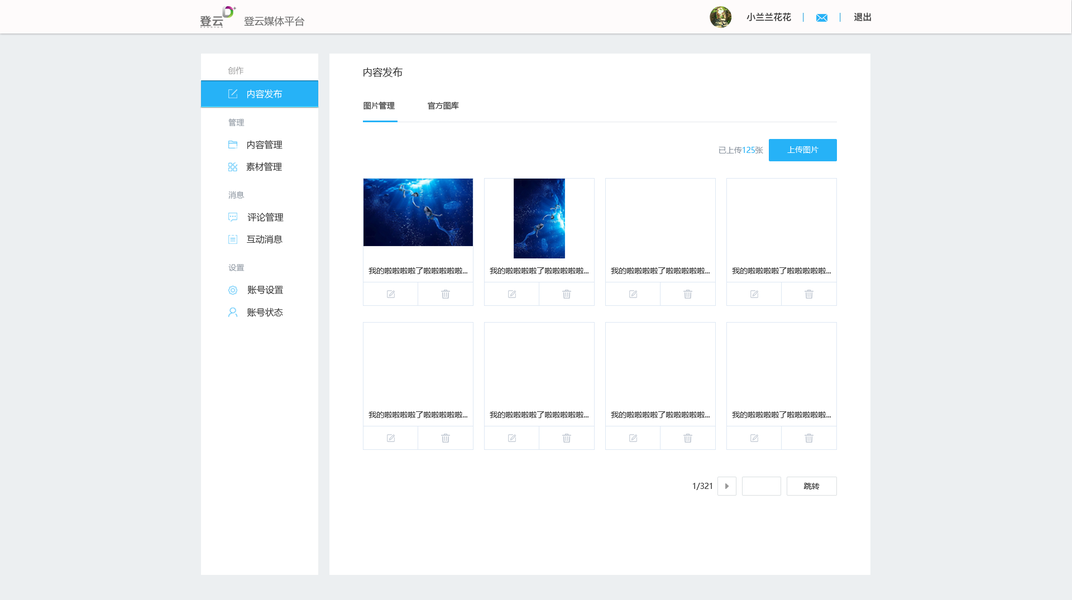Click the username 小兰兰花花
1072x600 pixels.
[768, 17]
